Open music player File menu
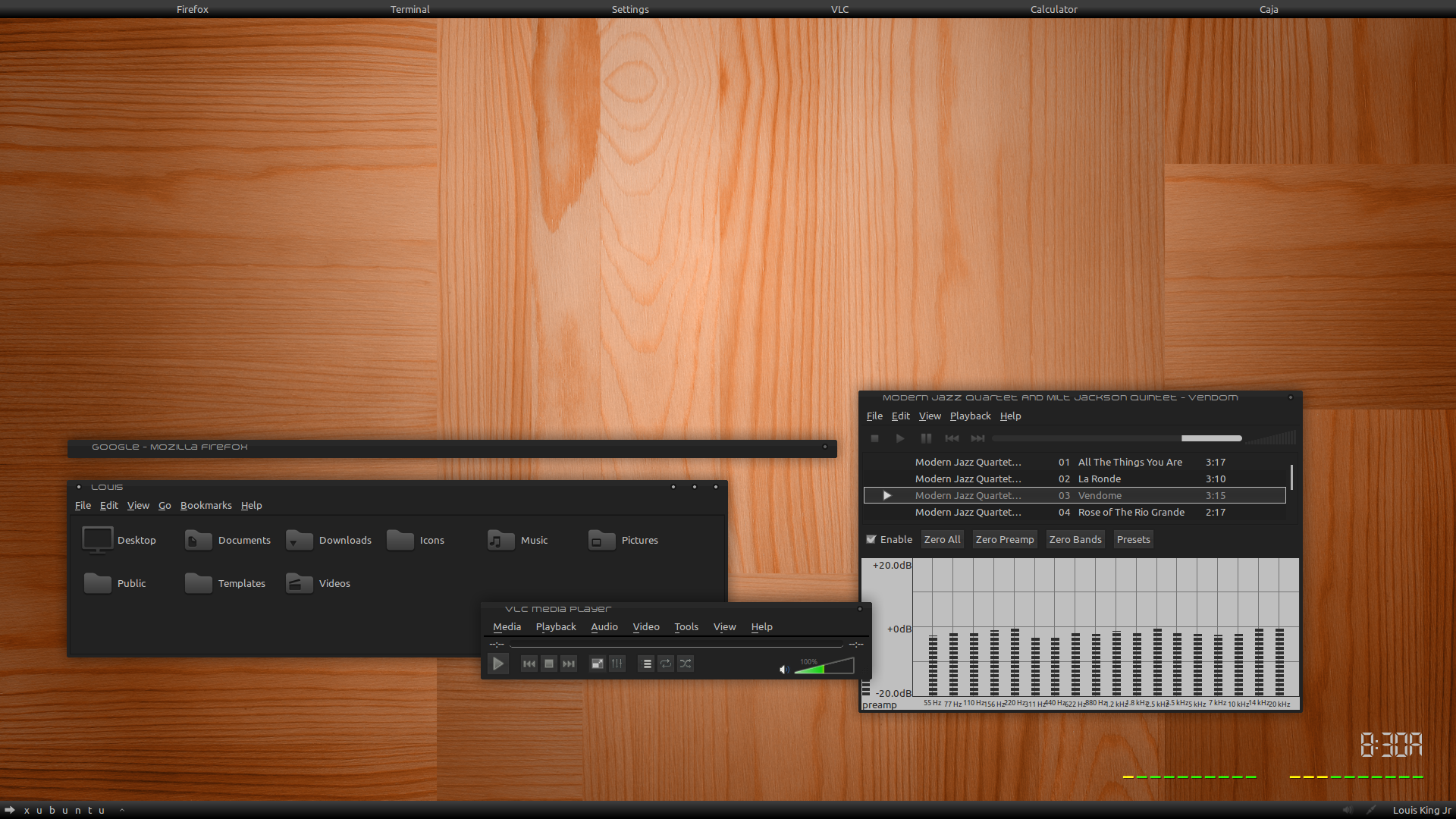 [x=874, y=416]
